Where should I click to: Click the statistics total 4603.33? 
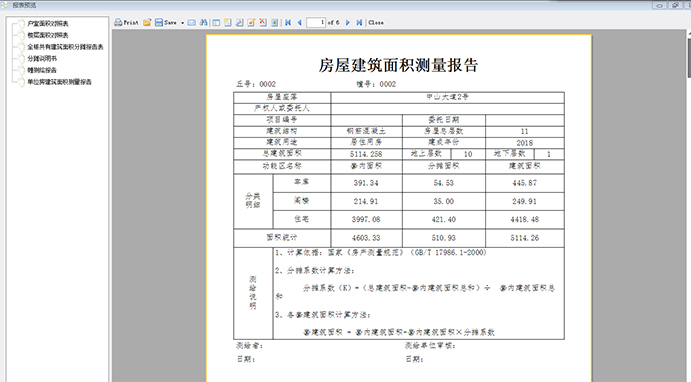point(366,238)
